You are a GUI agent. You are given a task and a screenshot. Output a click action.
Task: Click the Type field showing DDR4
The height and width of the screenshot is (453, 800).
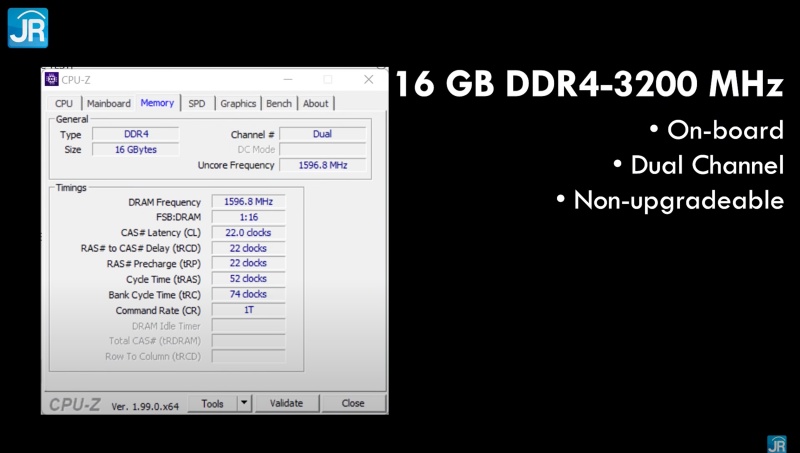click(x=135, y=134)
